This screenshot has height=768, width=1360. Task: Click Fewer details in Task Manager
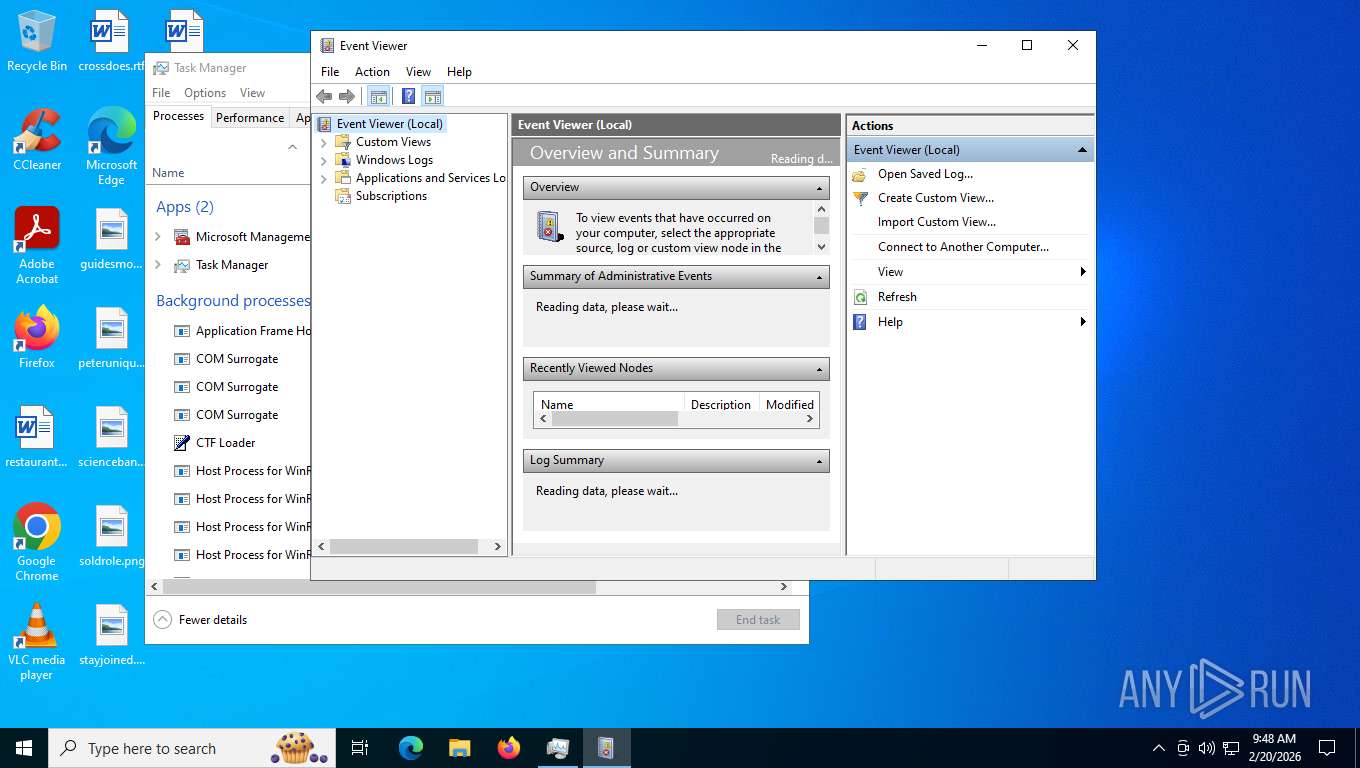coord(200,620)
